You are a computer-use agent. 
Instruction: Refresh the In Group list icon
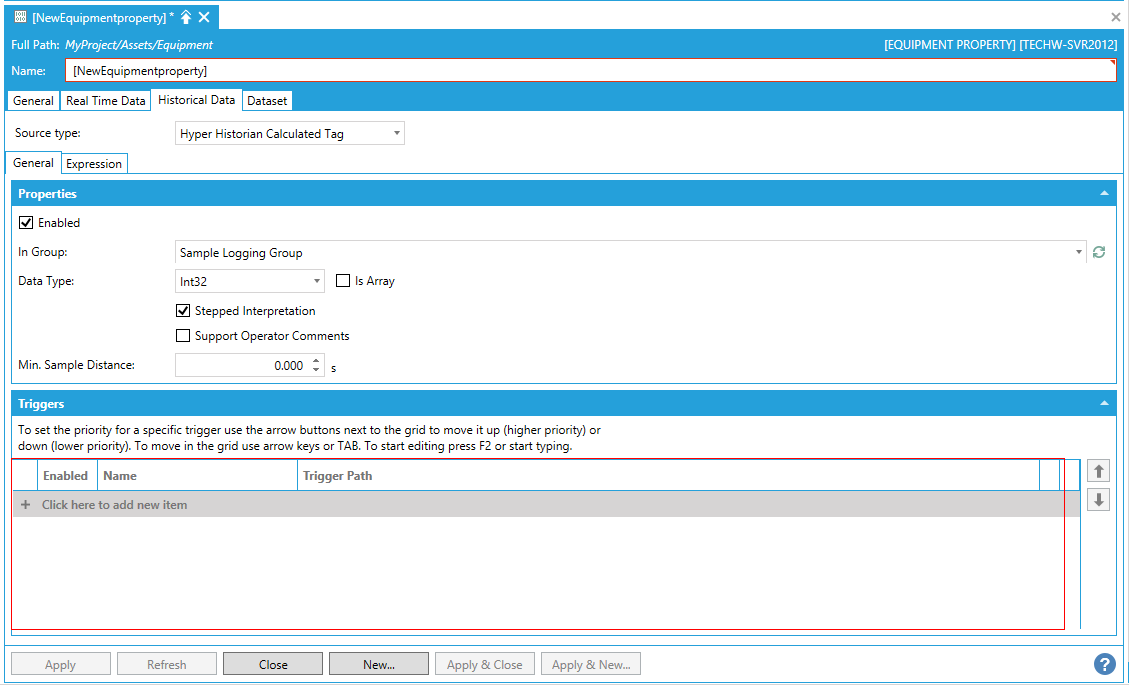(1099, 253)
